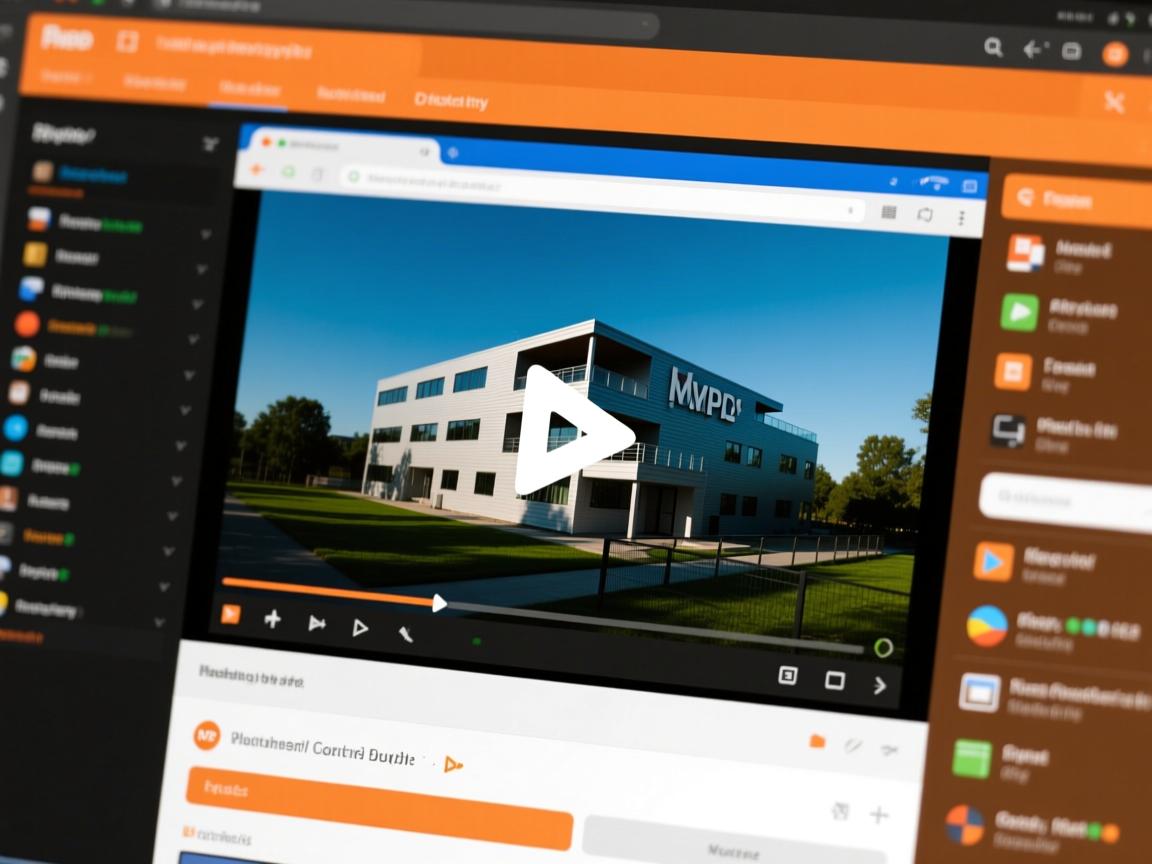This screenshot has height=864, width=1152.
Task: Expand the first chevron in the left sidebar list
Action: pyautogui.click(x=205, y=234)
